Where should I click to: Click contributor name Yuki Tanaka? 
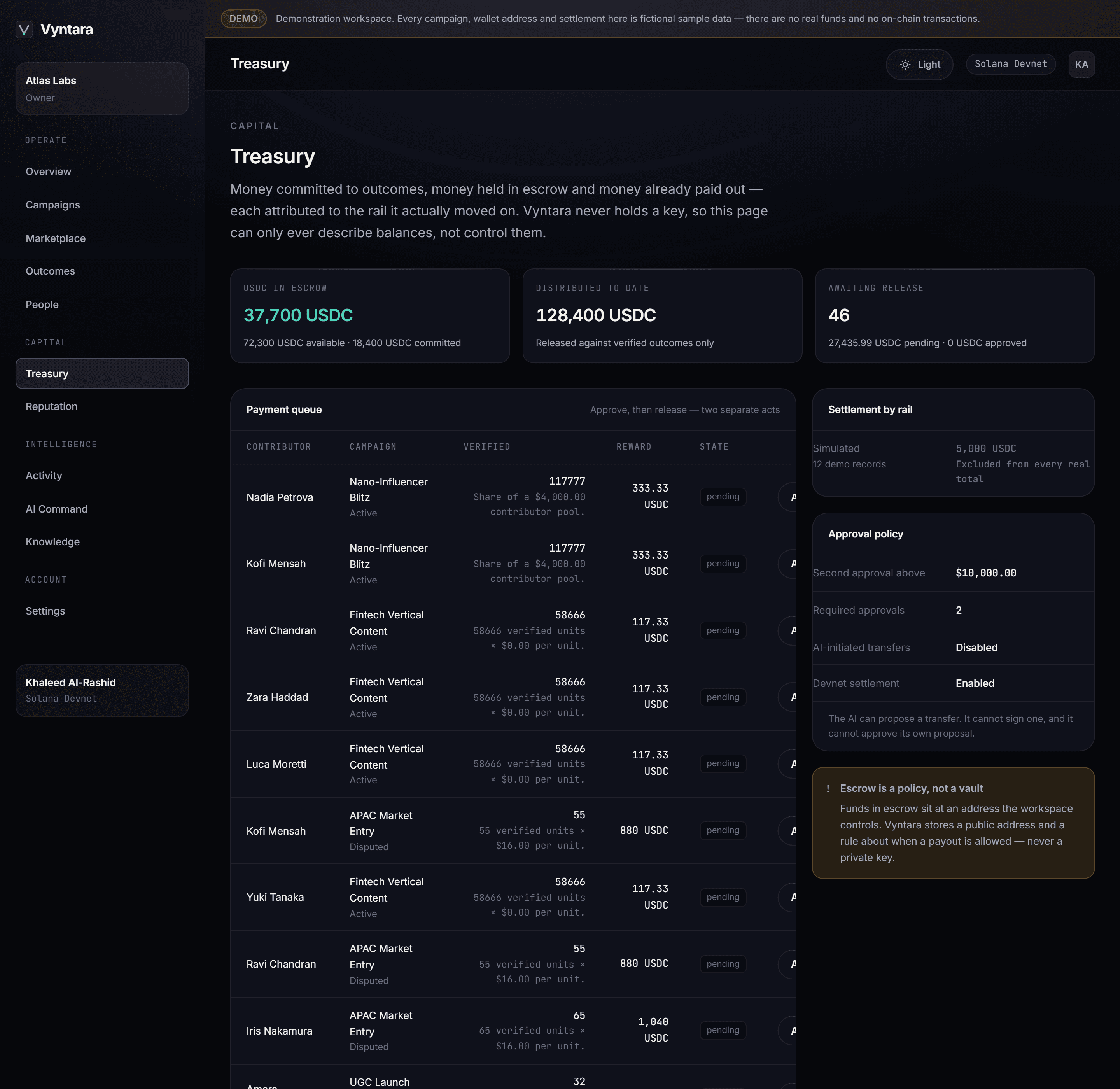(275, 897)
